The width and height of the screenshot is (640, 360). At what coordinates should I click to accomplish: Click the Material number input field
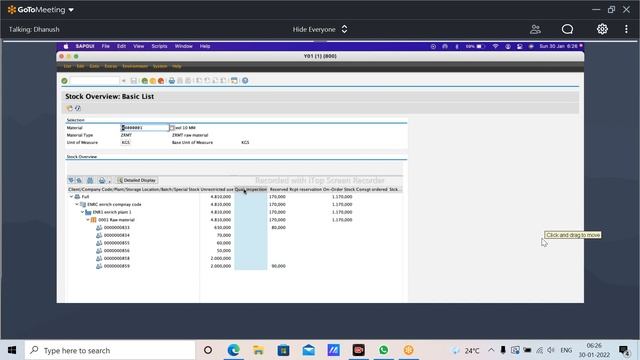145,128
